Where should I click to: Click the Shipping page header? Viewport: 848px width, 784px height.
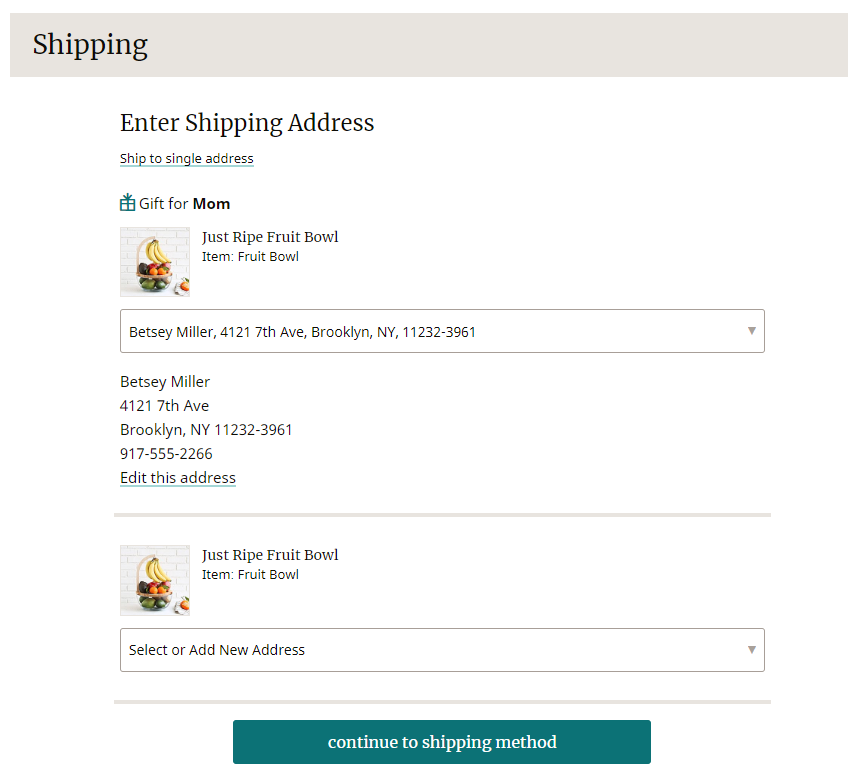click(x=90, y=45)
